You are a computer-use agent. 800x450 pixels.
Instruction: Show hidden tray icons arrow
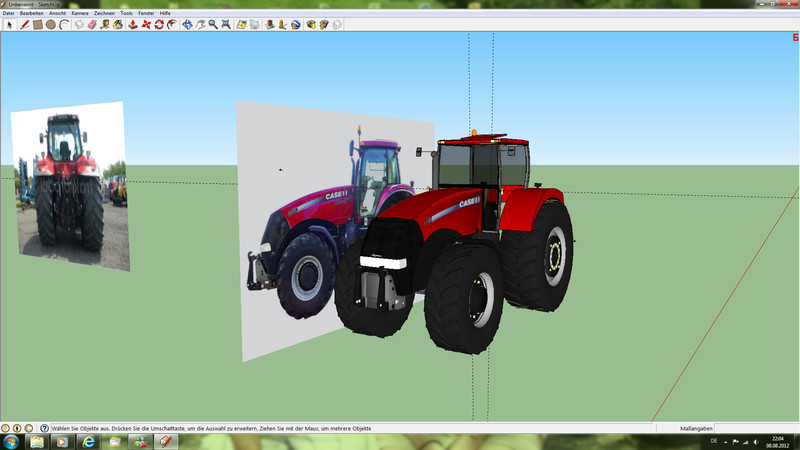click(x=726, y=442)
